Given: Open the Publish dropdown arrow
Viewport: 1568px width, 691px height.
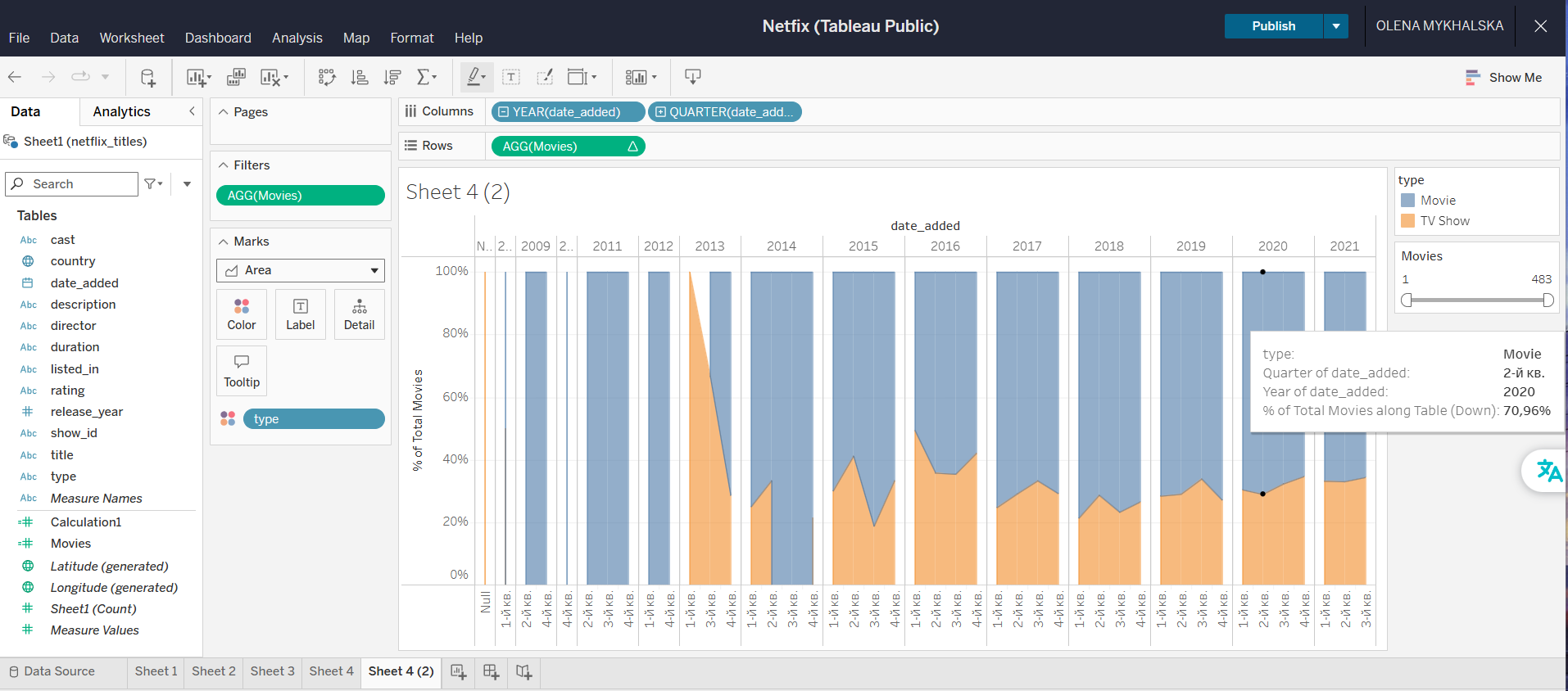Looking at the screenshot, I should 1336,26.
